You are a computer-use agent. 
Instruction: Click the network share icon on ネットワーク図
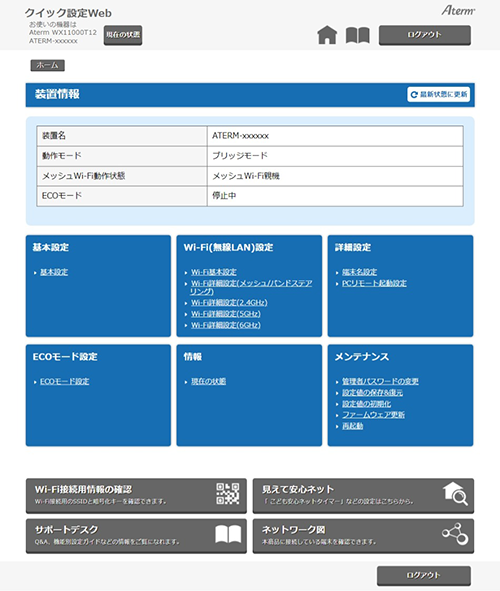[x=455, y=534]
